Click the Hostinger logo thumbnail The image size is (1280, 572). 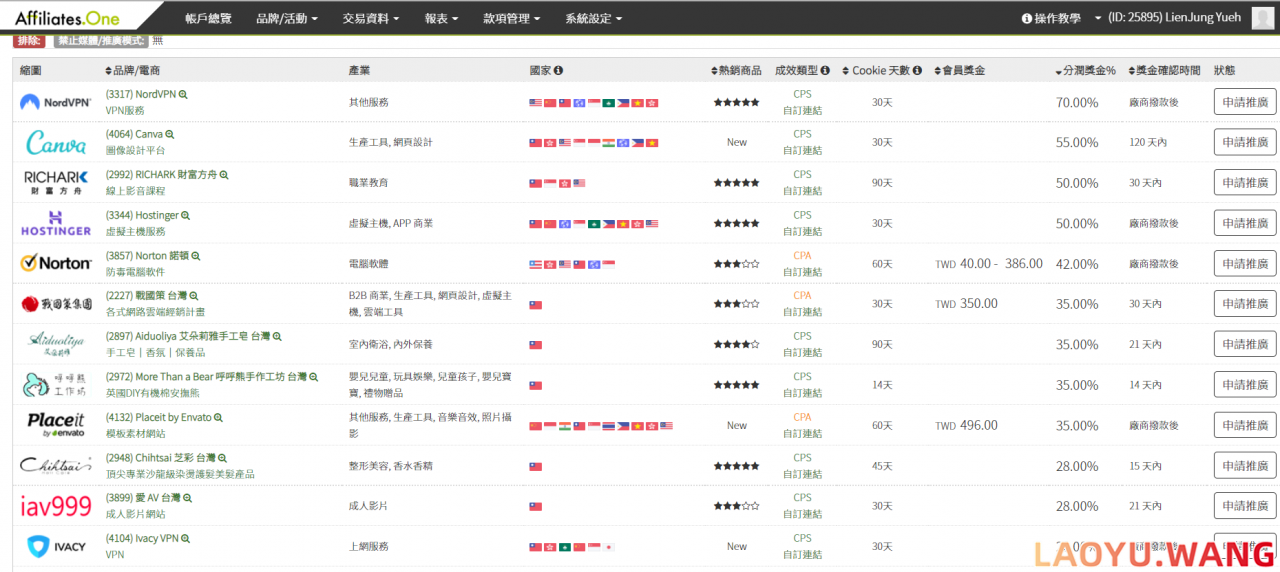coord(56,223)
